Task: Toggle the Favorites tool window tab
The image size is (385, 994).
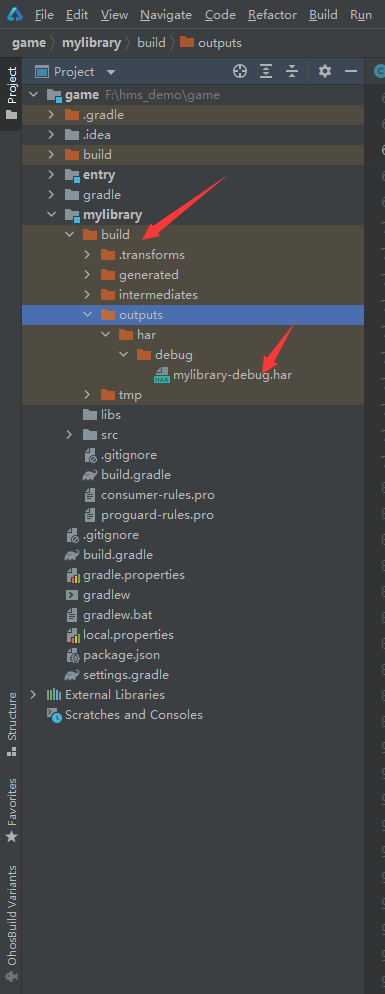Action: coord(11,810)
